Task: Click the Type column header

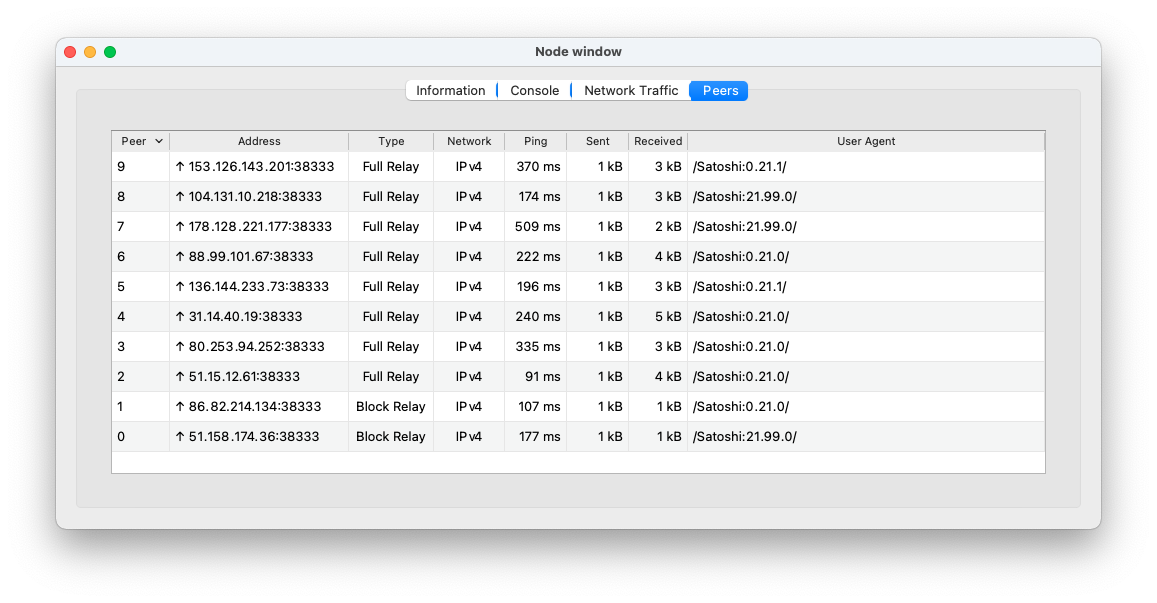Action: pyautogui.click(x=391, y=142)
